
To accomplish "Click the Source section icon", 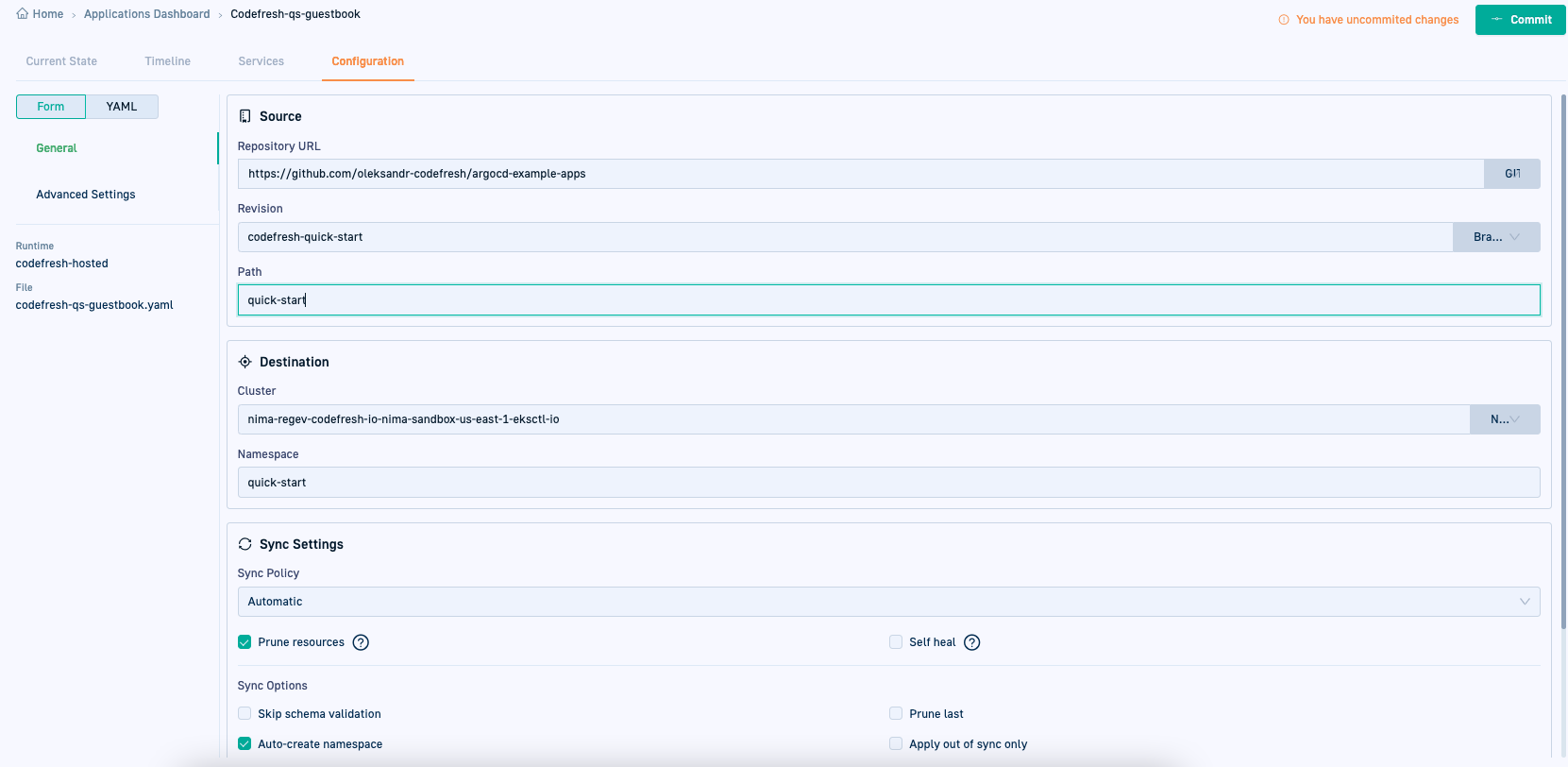I will coord(244,116).
